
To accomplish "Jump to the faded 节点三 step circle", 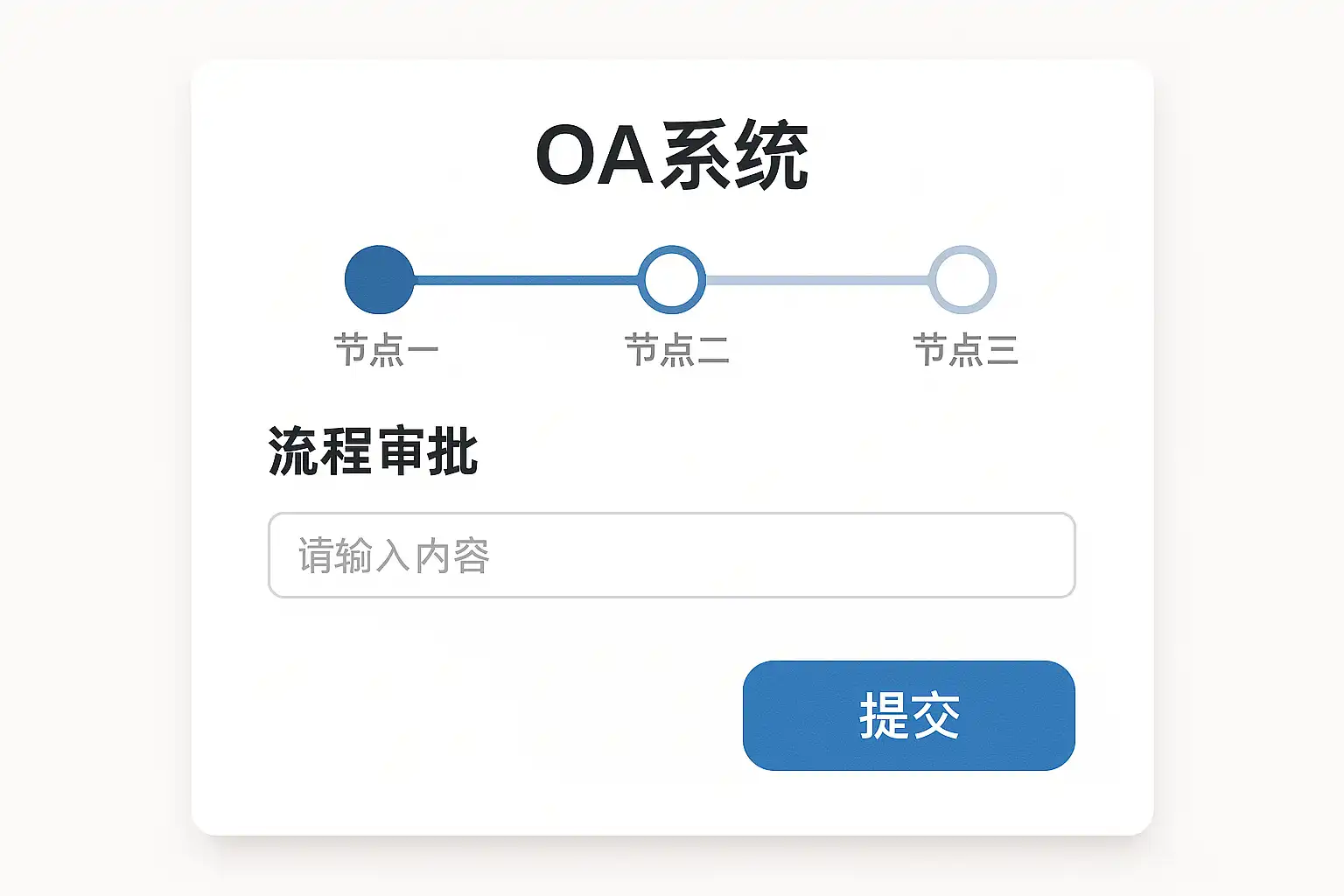I will pyautogui.click(x=962, y=280).
